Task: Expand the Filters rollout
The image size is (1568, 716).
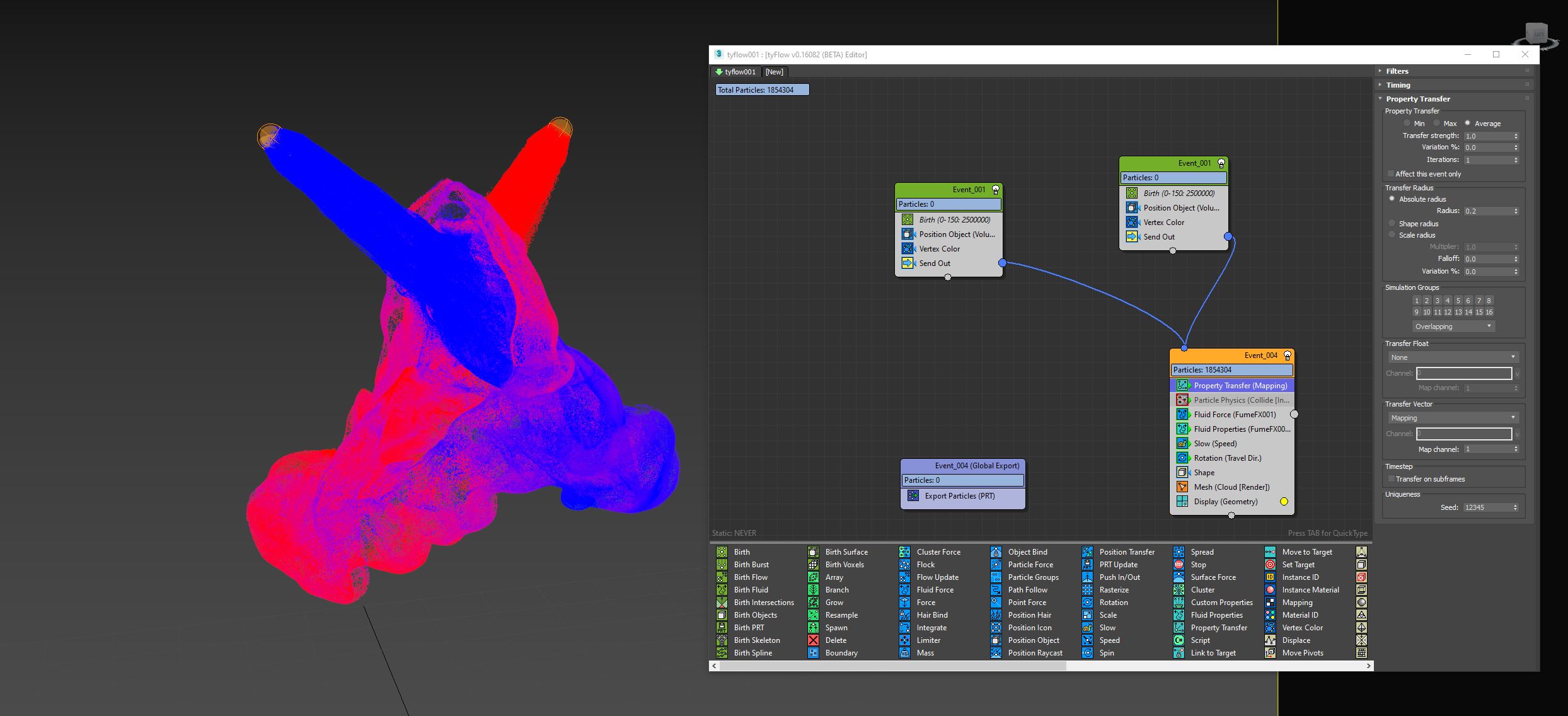Action: click(x=1397, y=71)
